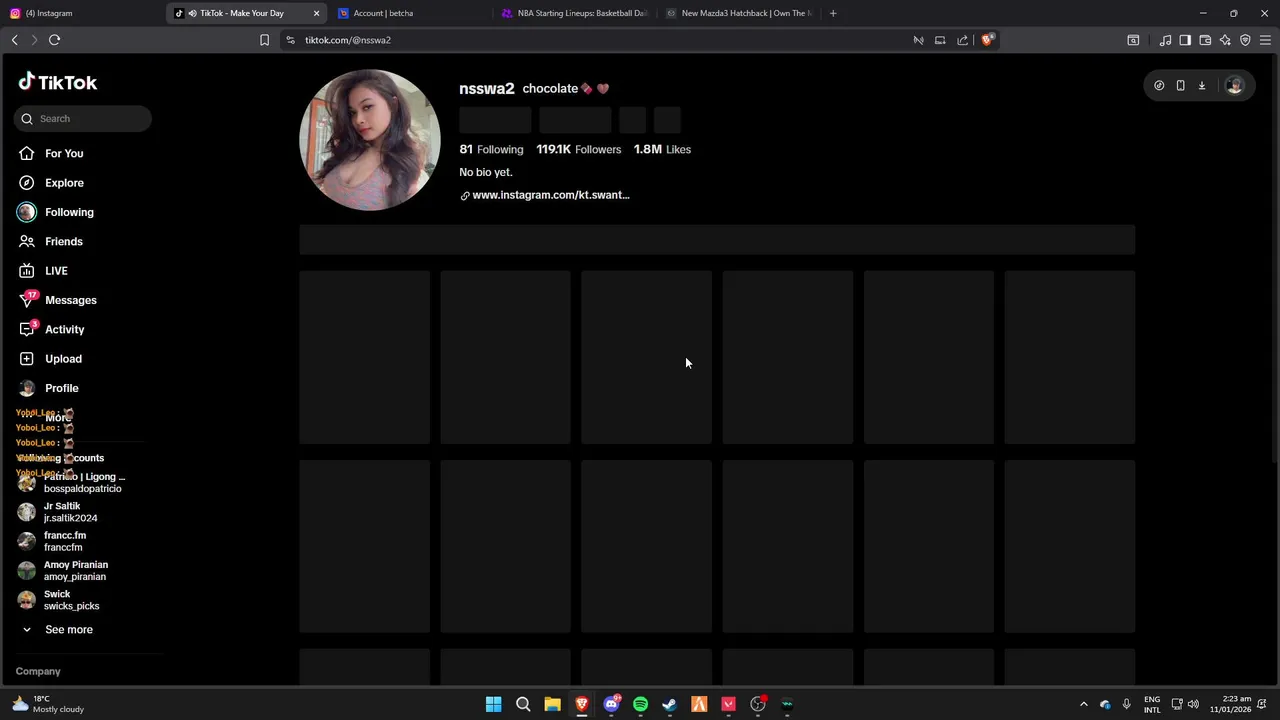The width and height of the screenshot is (1280, 720).
Task: Click install/cast screen icon in address bar
Action: pyautogui.click(x=940, y=40)
